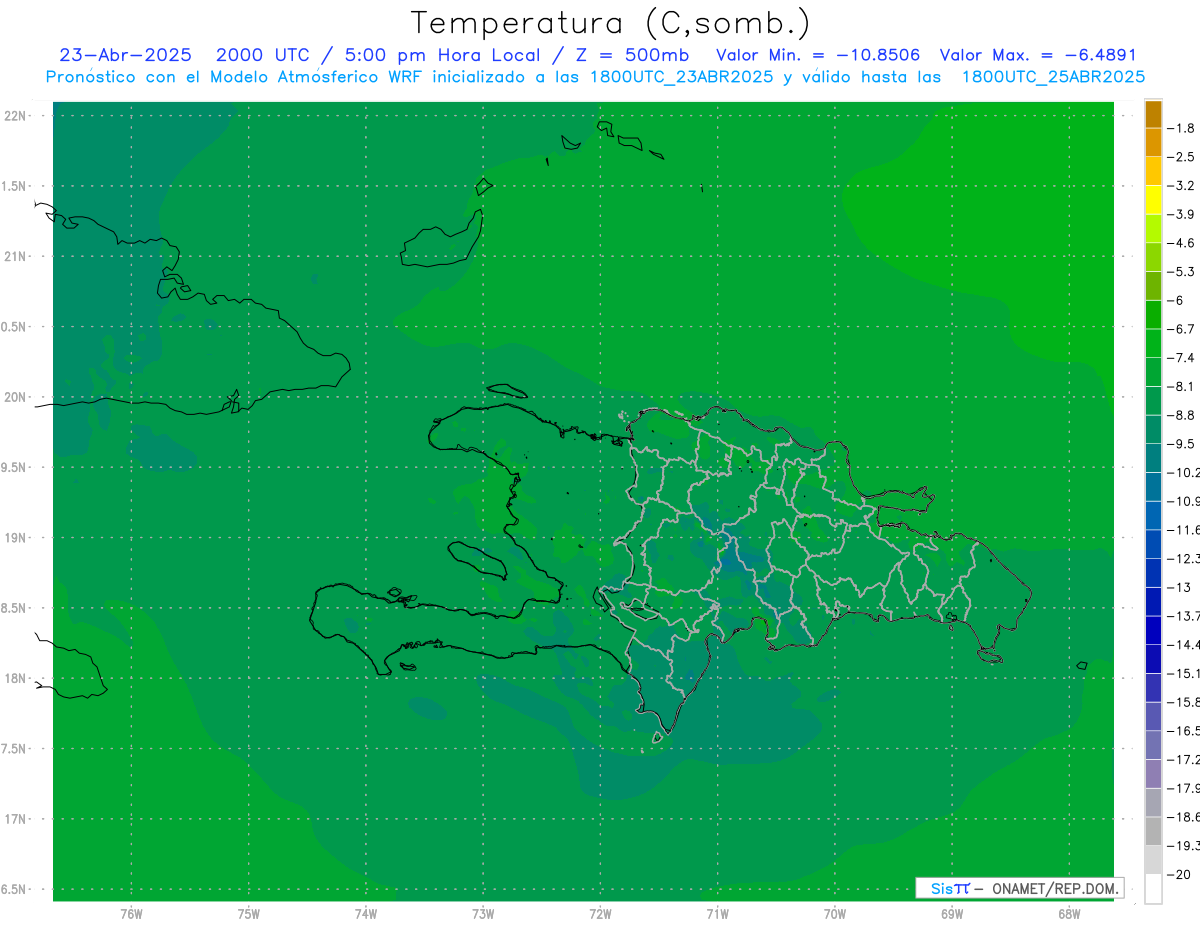Click the '-13' colorbar value label
The width and height of the screenshot is (1200, 927).
tap(1180, 587)
